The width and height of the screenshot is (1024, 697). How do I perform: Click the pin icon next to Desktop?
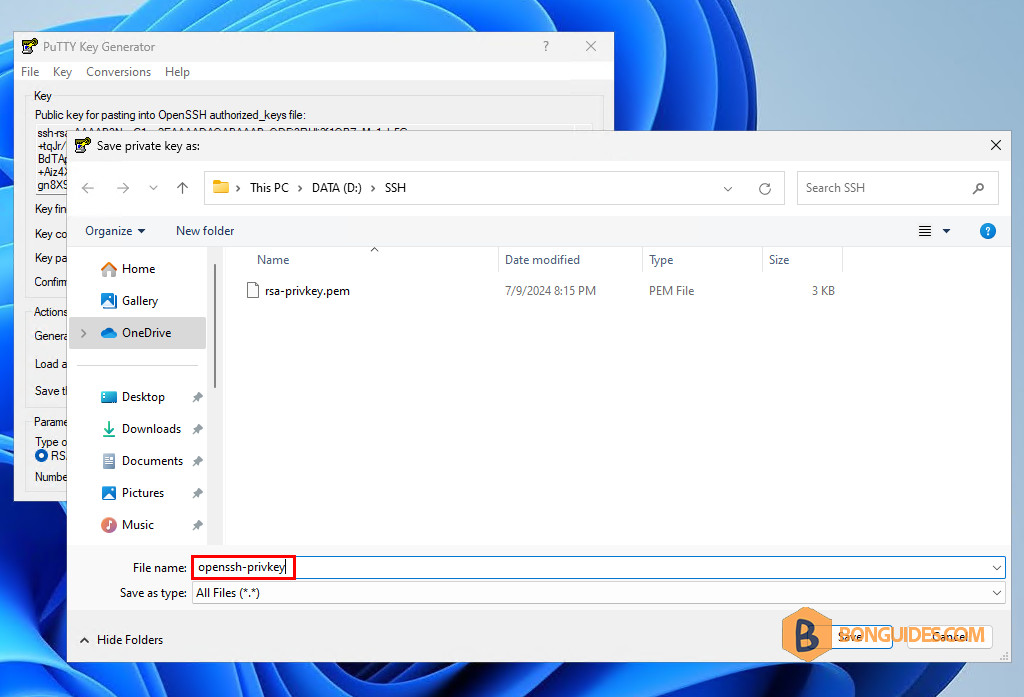click(197, 397)
